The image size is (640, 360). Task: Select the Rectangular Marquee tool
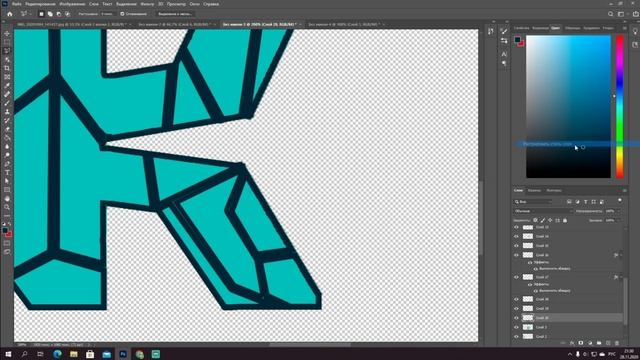tap(7, 42)
